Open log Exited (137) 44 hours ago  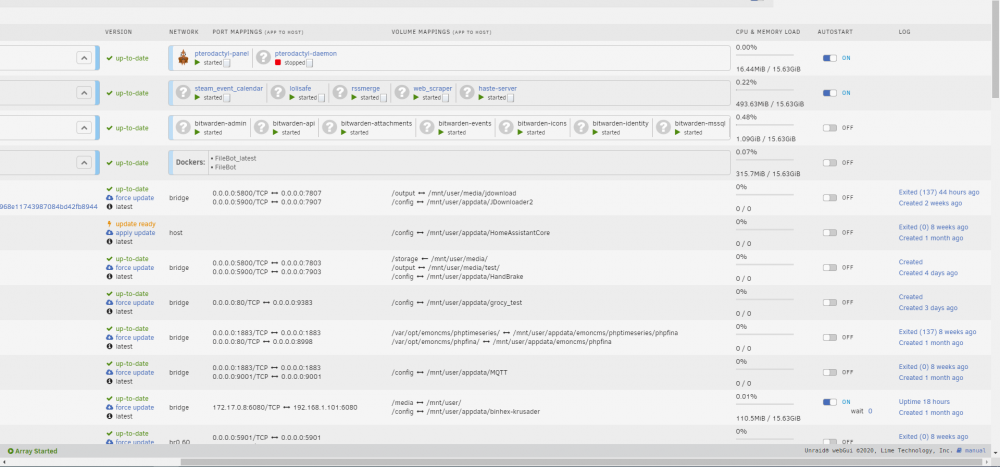click(939, 192)
